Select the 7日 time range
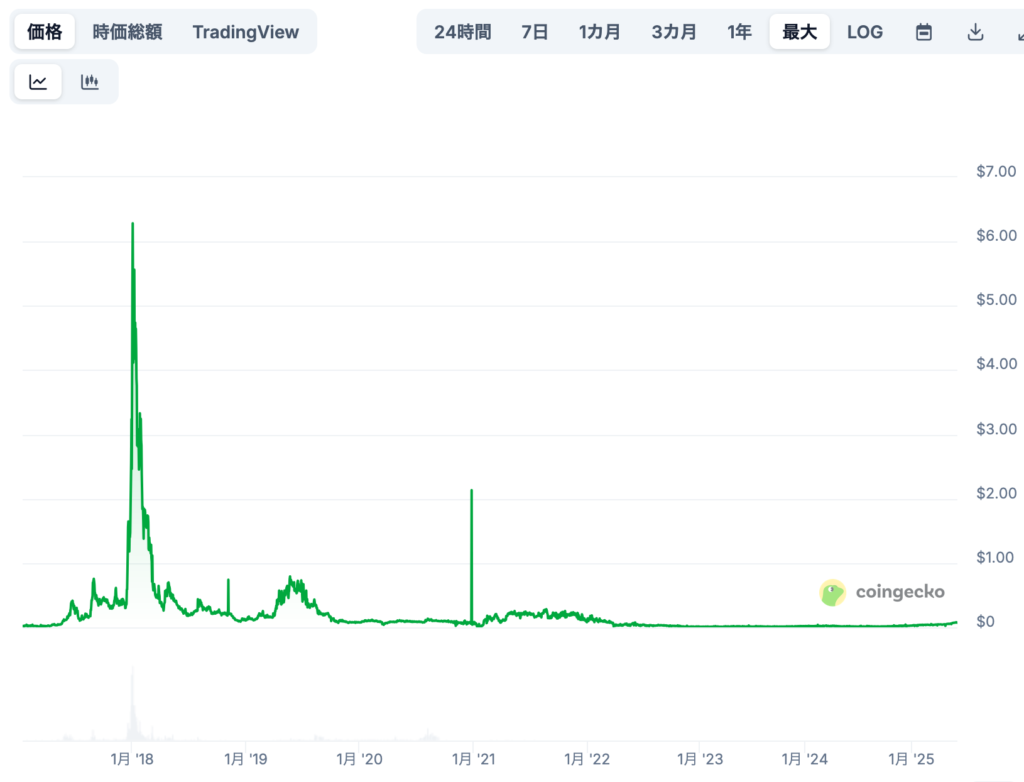The height and width of the screenshot is (782, 1024). click(534, 31)
